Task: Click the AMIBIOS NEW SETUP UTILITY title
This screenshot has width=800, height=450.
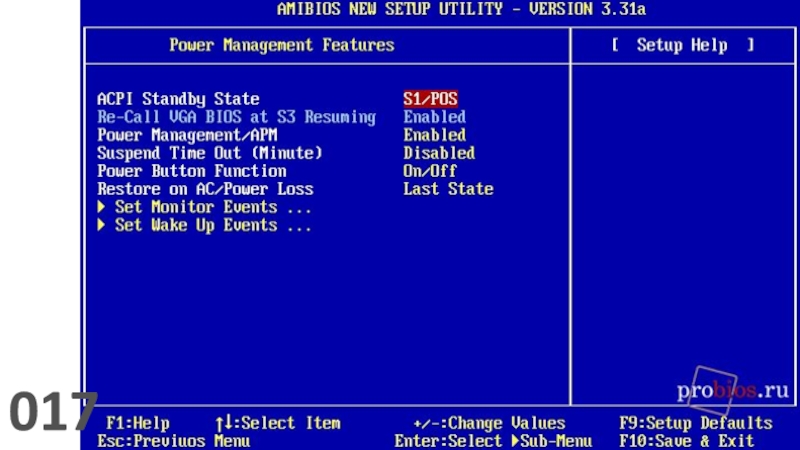Action: tap(461, 9)
